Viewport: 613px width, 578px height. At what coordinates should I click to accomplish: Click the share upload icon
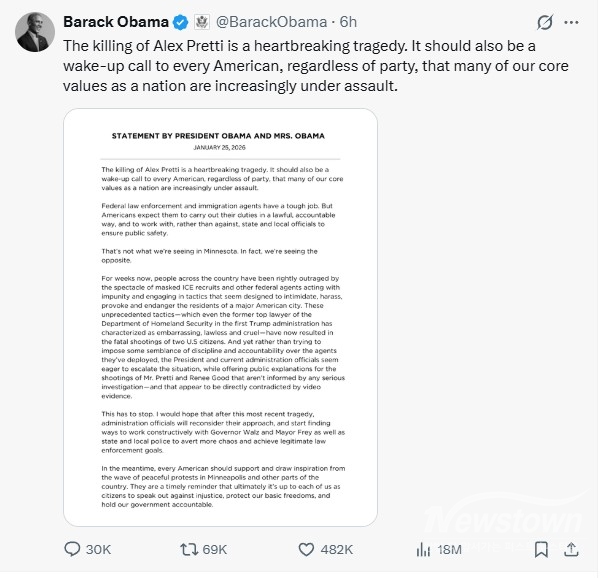tap(571, 549)
